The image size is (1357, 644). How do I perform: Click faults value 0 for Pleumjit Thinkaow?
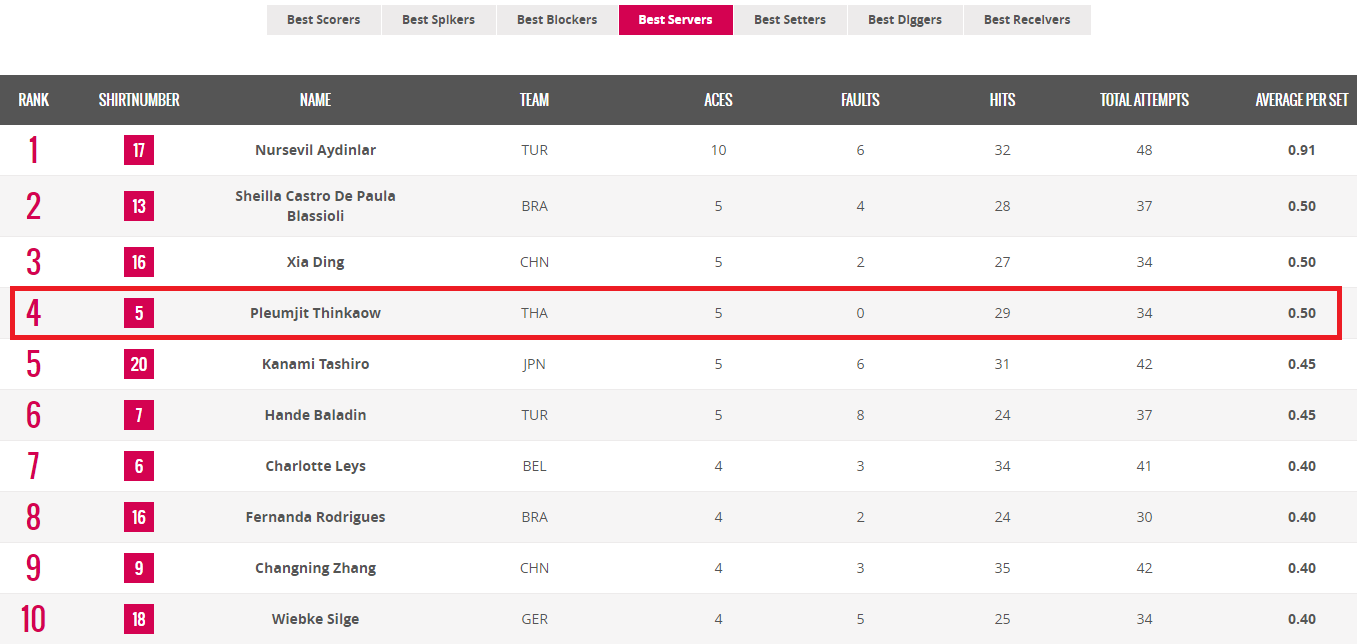pos(860,313)
